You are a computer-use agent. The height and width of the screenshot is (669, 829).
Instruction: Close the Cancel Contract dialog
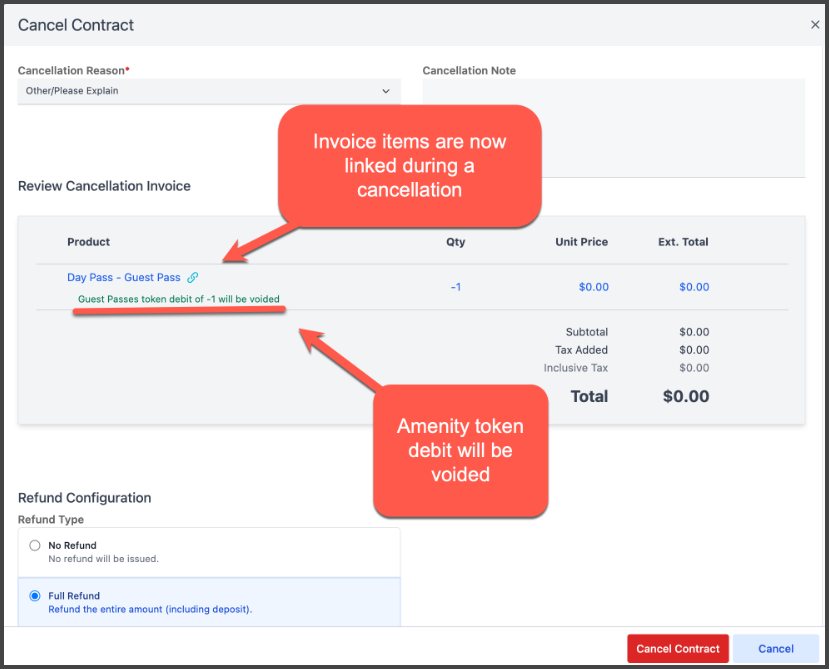point(815,25)
